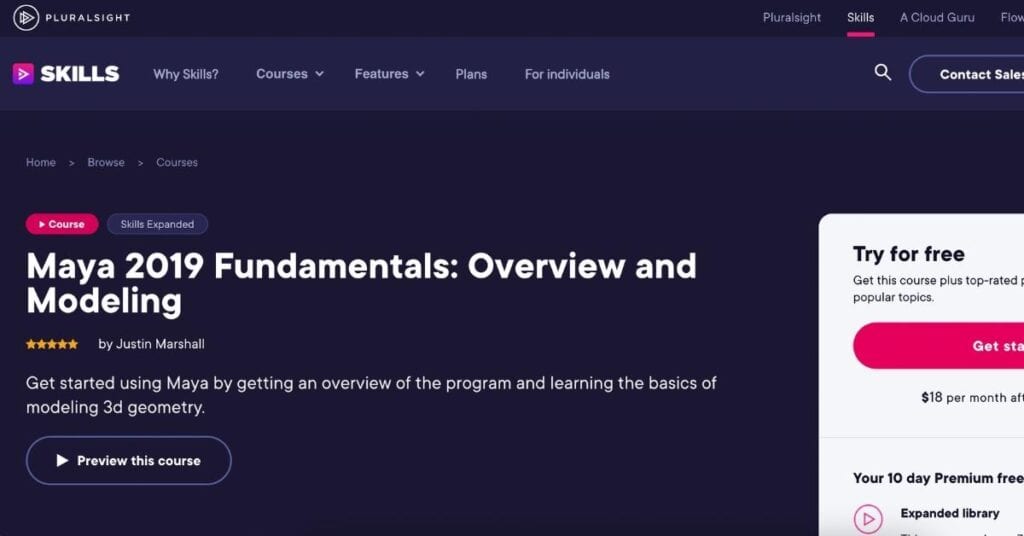This screenshot has width=1024, height=536.
Task: Click the $18 per month text
Action: pos(972,397)
